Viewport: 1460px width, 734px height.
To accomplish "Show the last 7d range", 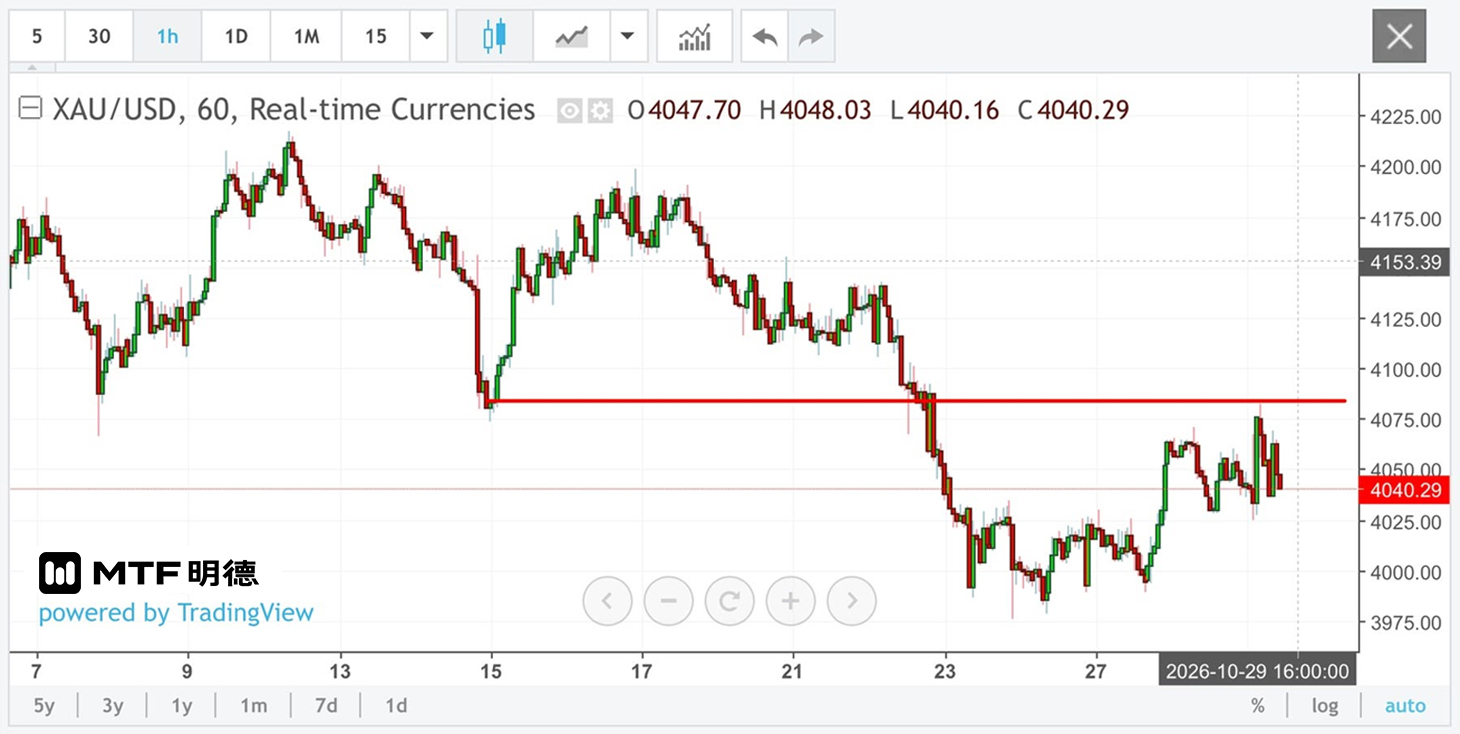I will (x=326, y=706).
